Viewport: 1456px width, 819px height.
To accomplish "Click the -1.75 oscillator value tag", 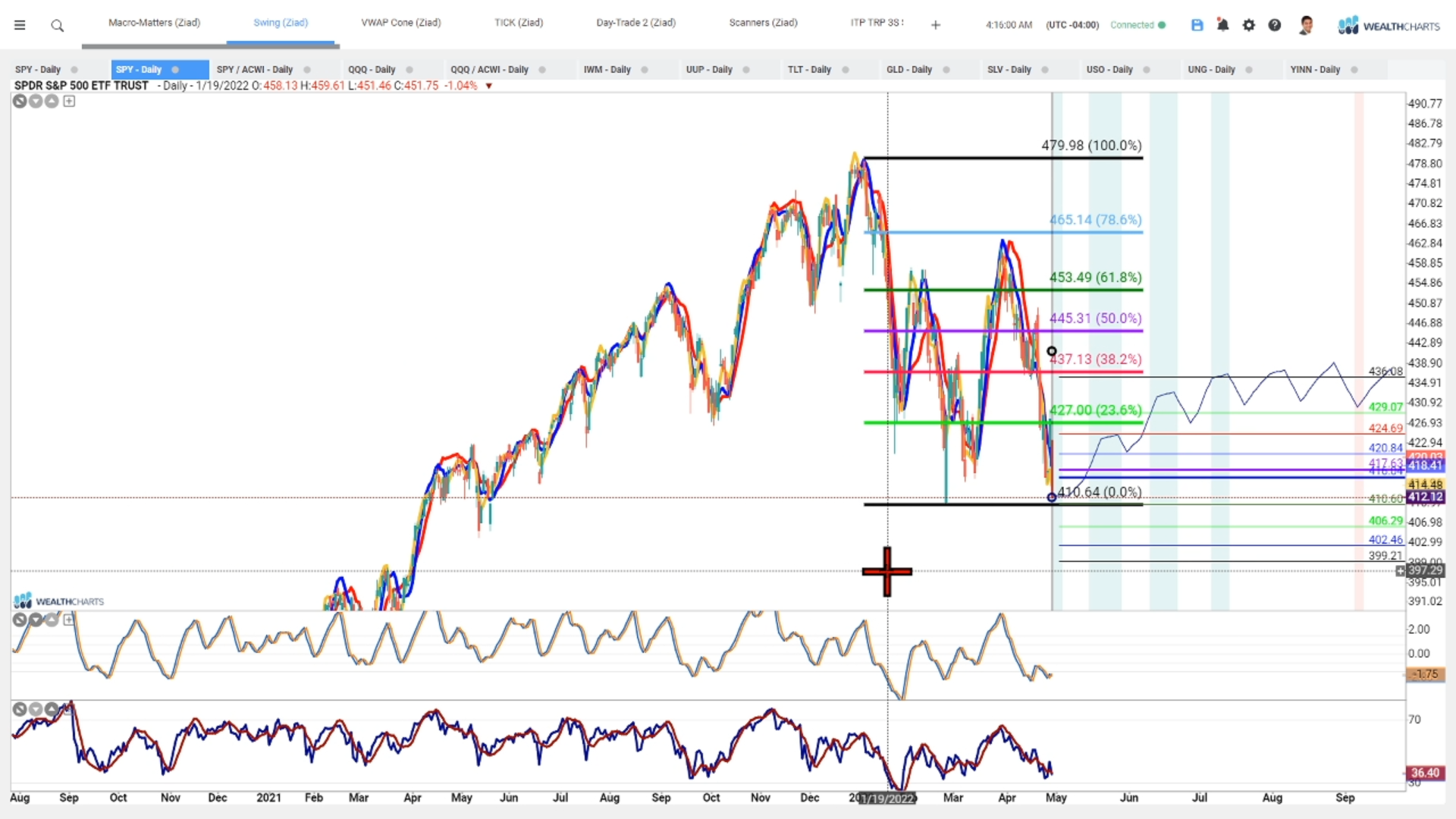I will (x=1425, y=673).
